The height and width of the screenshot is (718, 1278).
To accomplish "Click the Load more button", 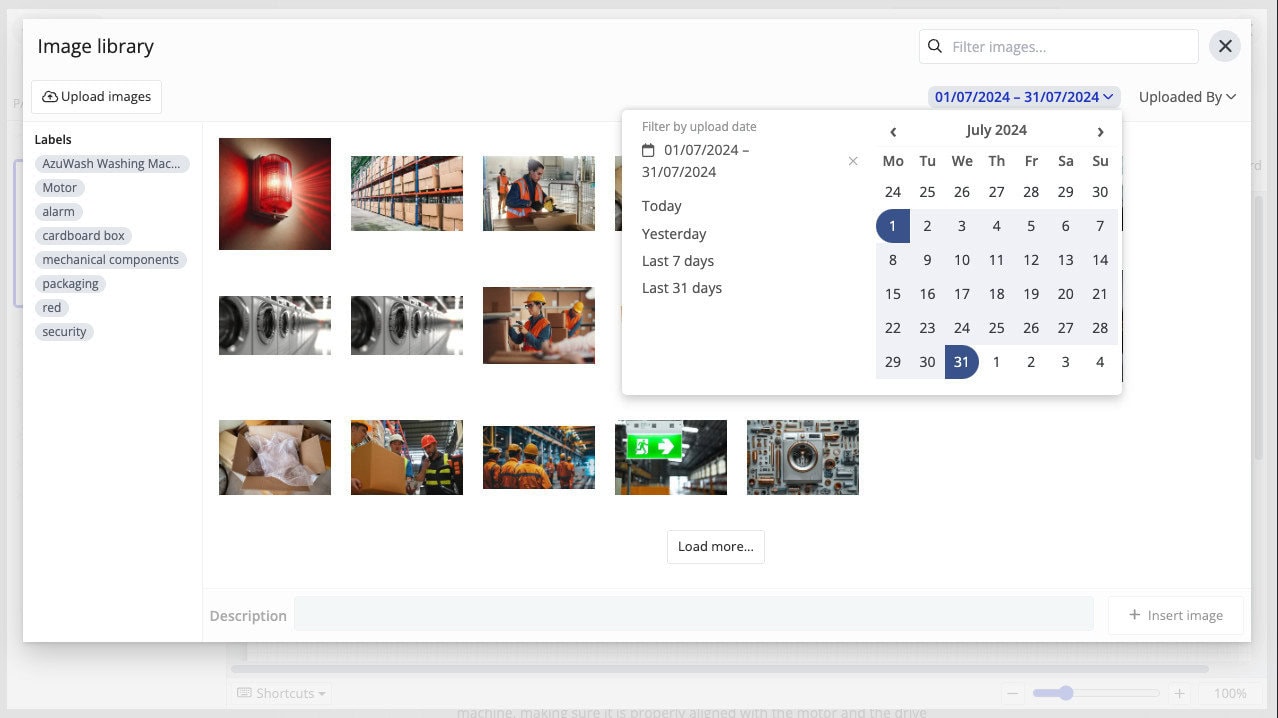I will click(716, 547).
